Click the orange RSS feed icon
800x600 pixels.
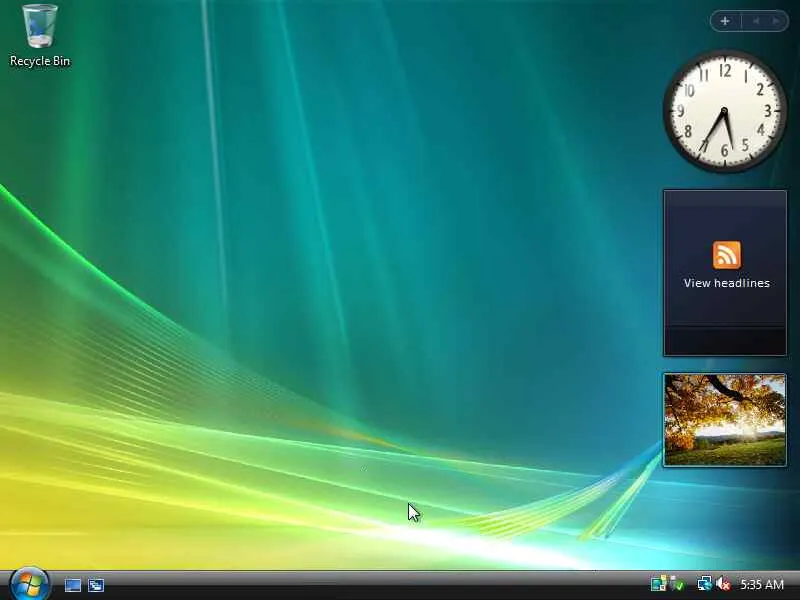(x=727, y=255)
